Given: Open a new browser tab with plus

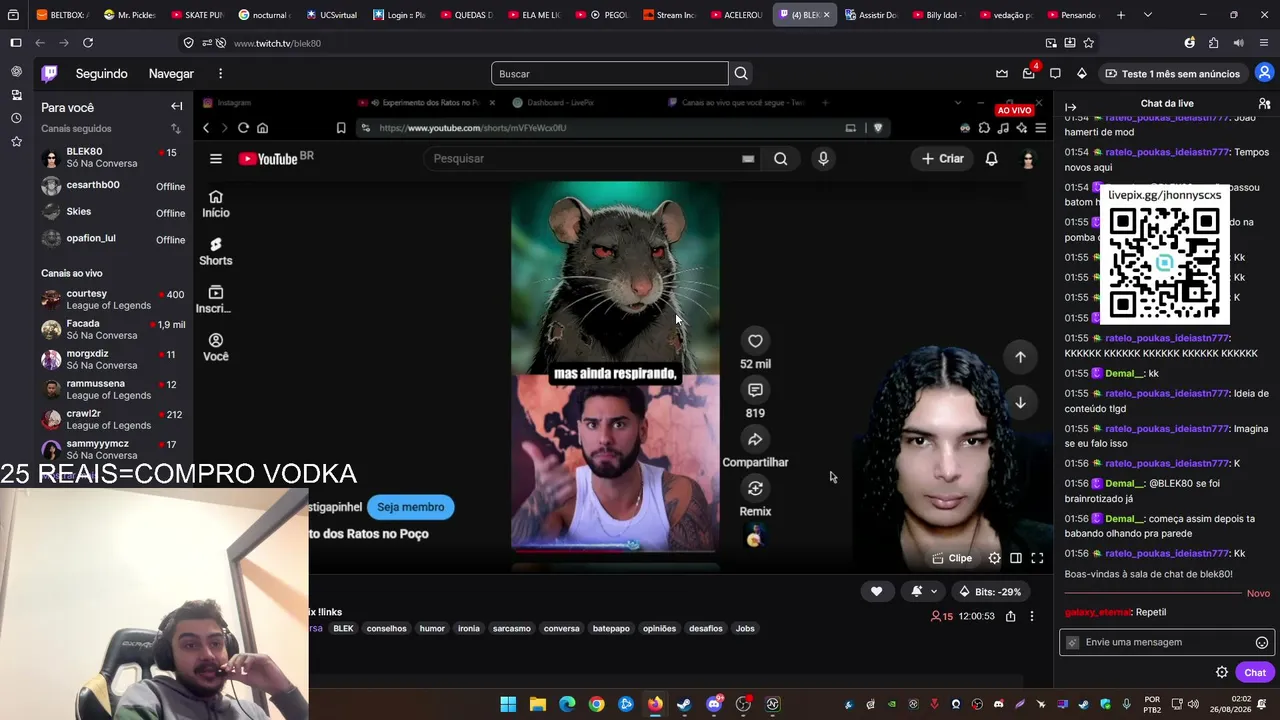Looking at the screenshot, I should (1121, 15).
